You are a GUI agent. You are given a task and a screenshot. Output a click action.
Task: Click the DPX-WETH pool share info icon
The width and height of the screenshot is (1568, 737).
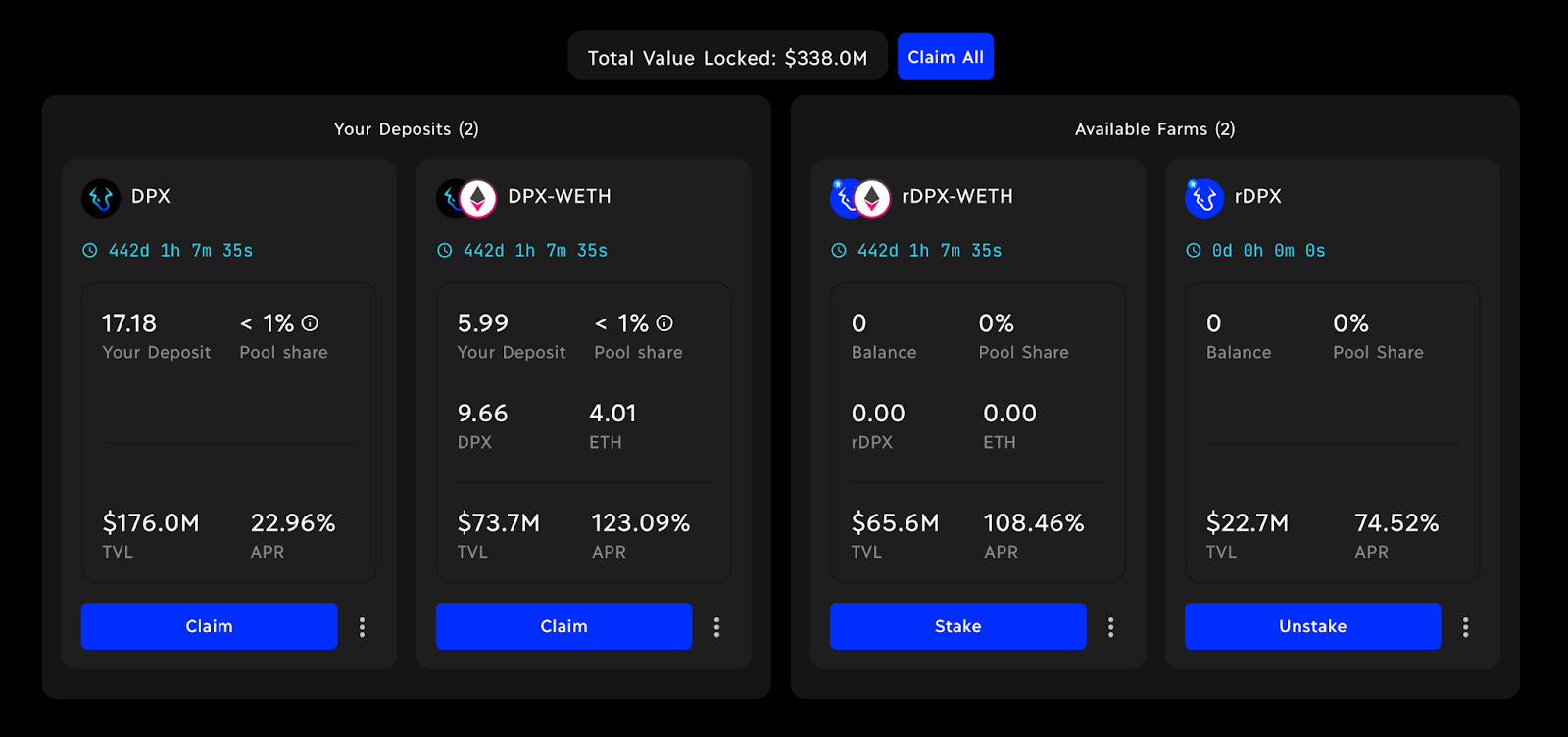(664, 323)
